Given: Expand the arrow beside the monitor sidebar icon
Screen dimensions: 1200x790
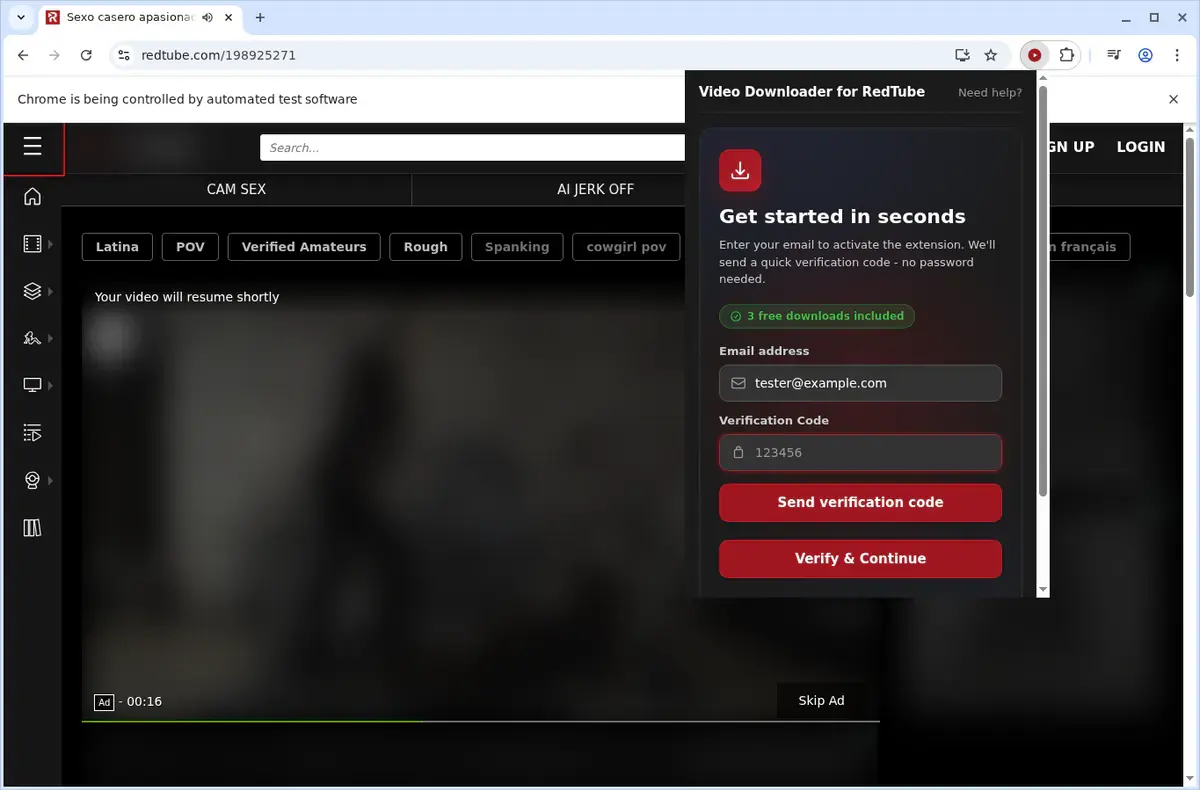Looking at the screenshot, I should tap(50, 385).
